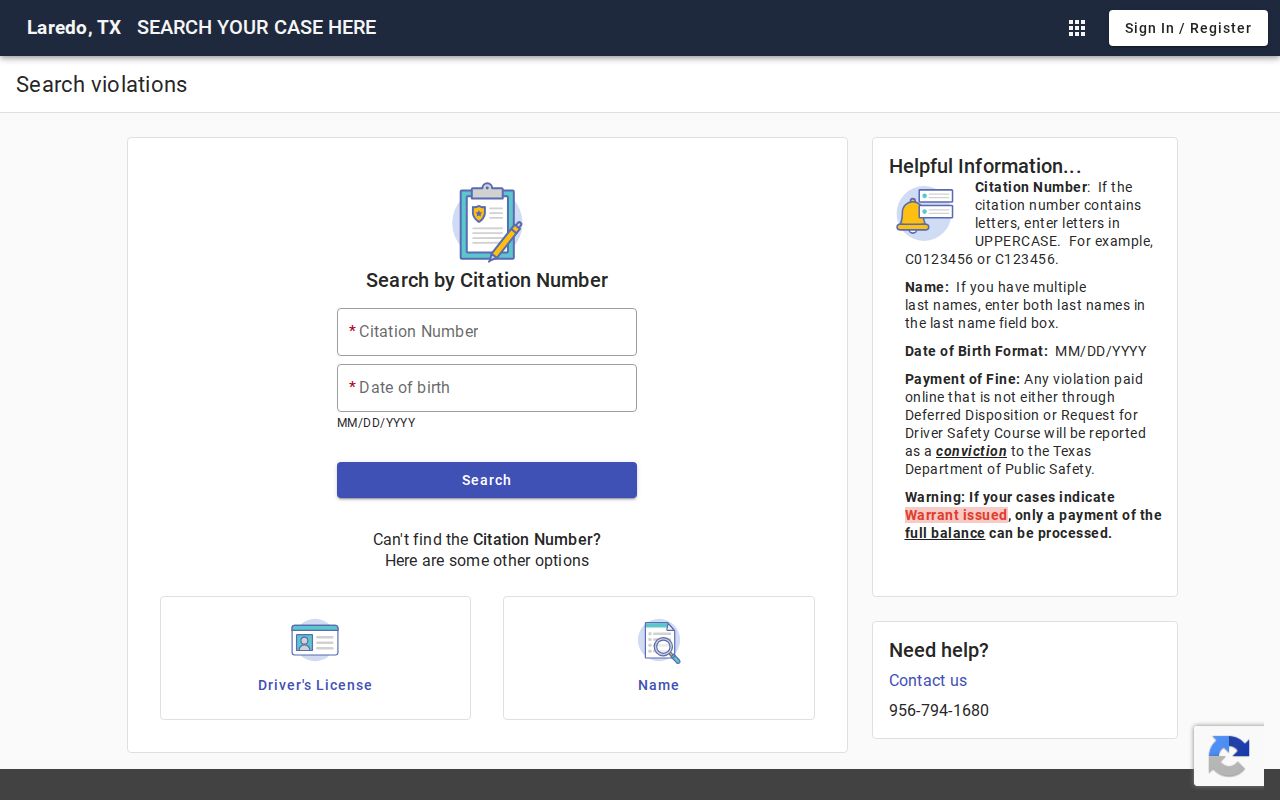This screenshot has height=800, width=1280.
Task: Click the underlined conviction word
Action: tap(971, 451)
